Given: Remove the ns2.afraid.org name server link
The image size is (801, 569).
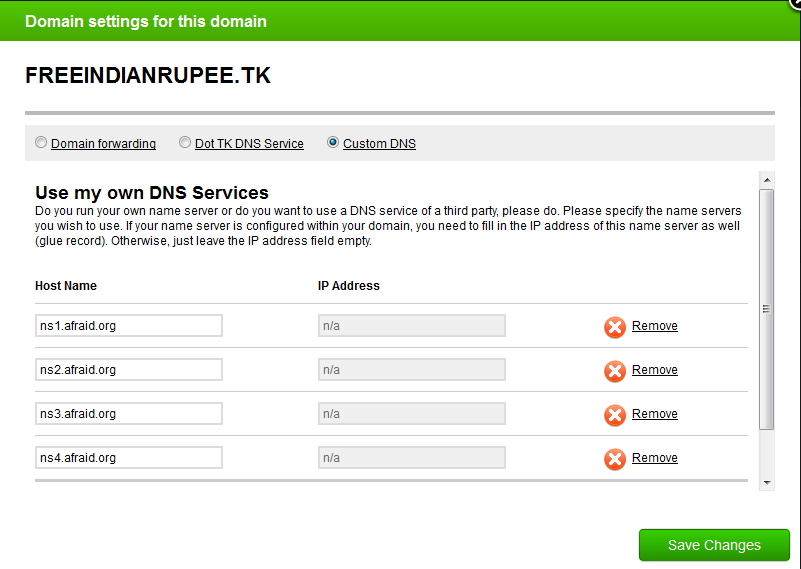Looking at the screenshot, I should pyautogui.click(x=655, y=370).
